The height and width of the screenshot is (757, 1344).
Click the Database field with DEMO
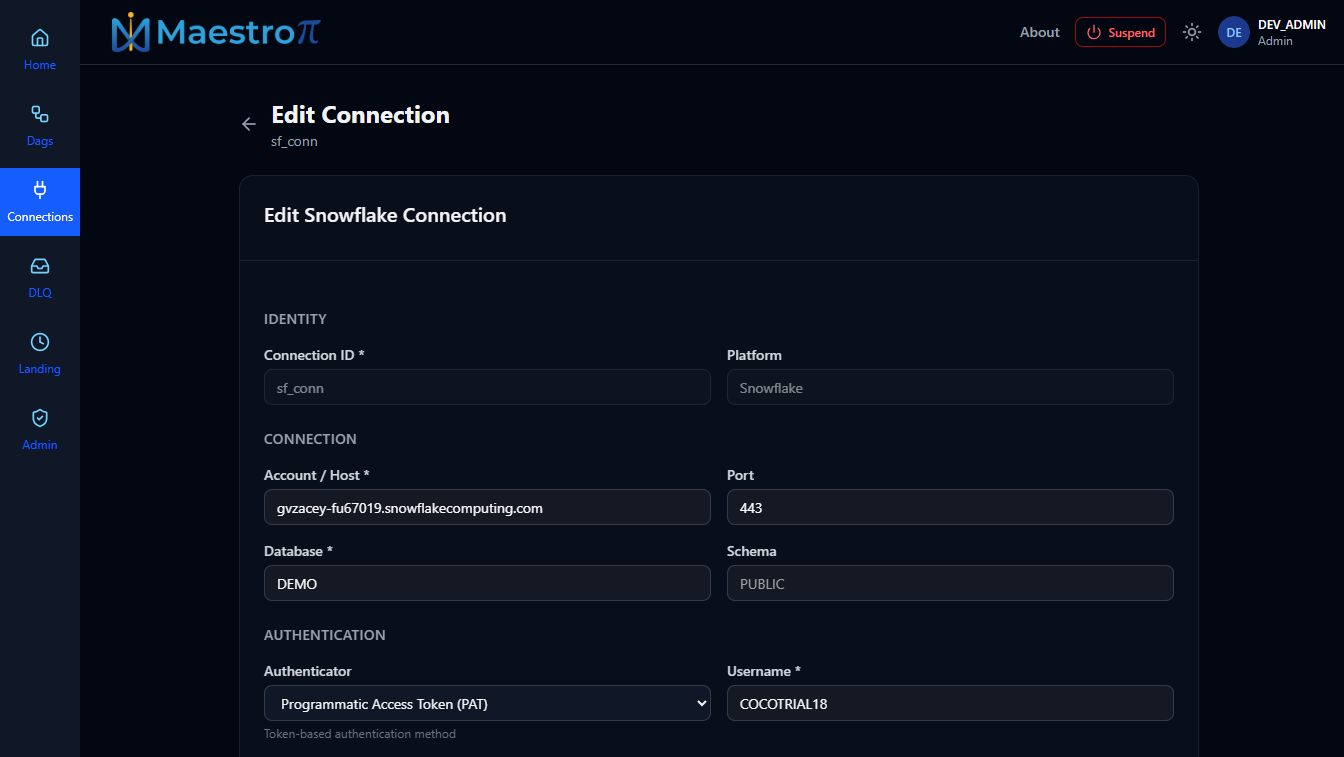pyautogui.click(x=487, y=583)
